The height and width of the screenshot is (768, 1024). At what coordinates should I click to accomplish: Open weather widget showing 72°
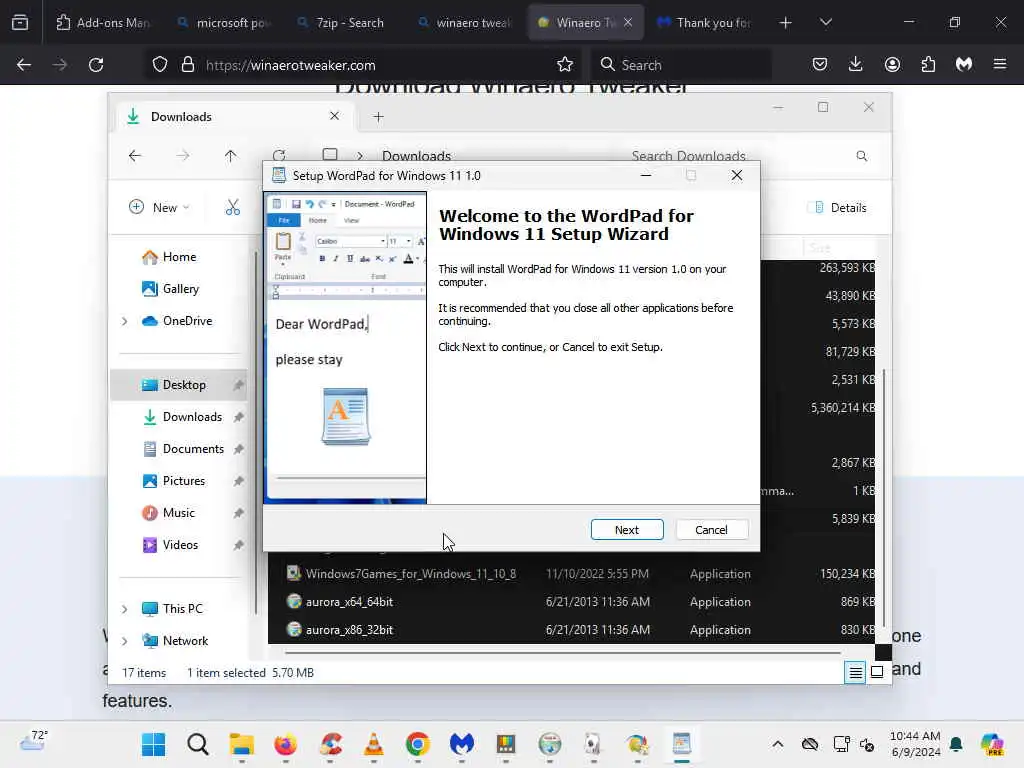[33, 741]
